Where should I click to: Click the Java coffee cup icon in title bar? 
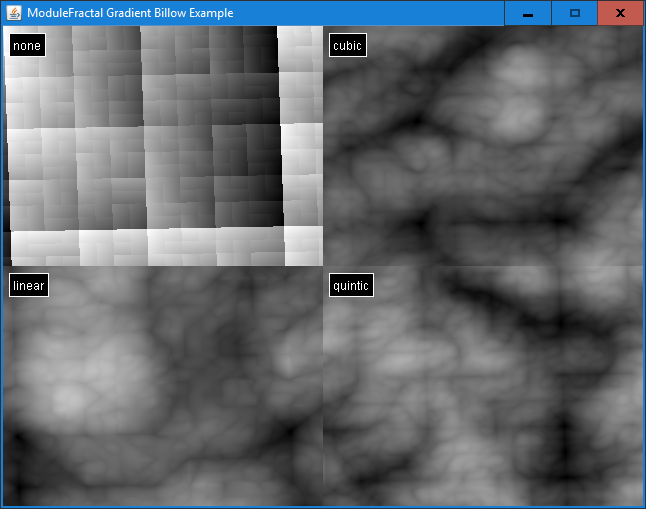(13, 13)
